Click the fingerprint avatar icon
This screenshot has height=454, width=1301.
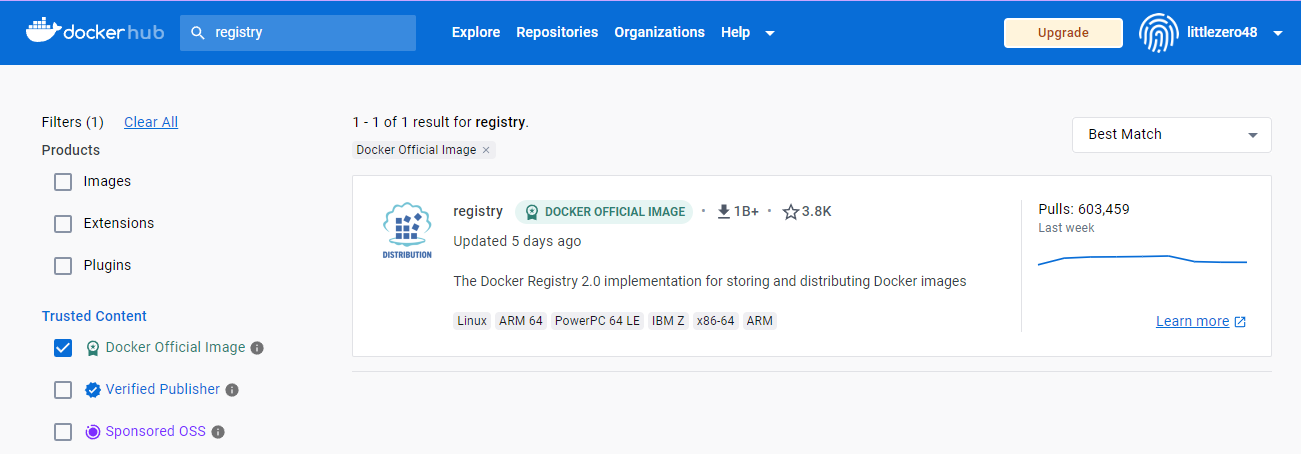[x=1159, y=33]
